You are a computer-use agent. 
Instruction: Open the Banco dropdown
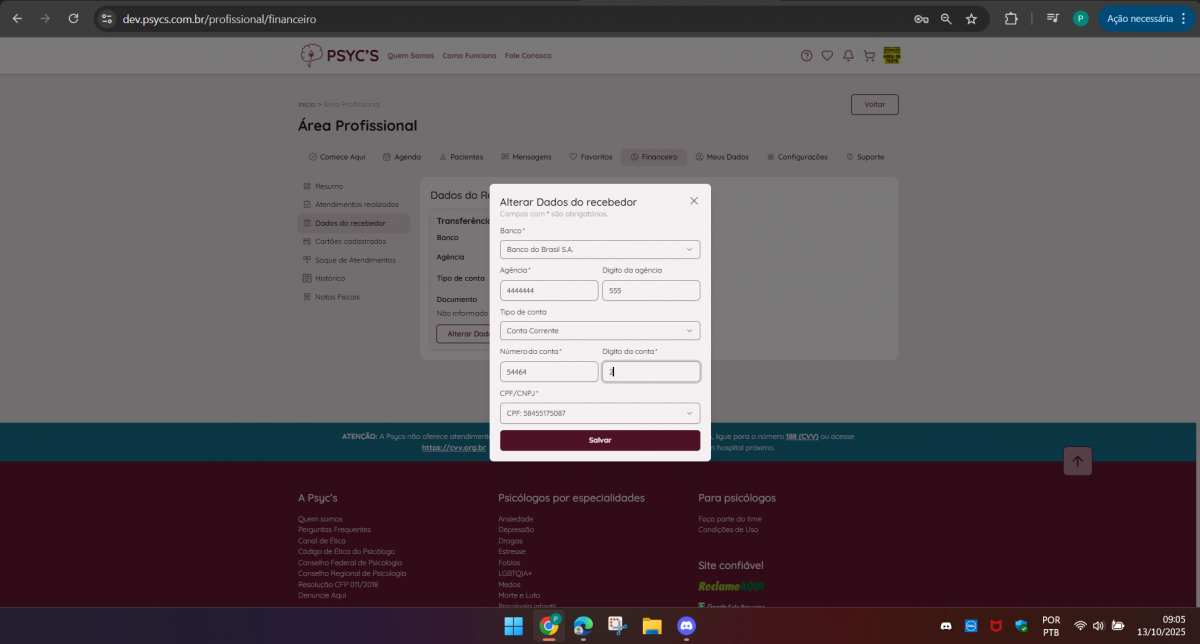click(600, 249)
